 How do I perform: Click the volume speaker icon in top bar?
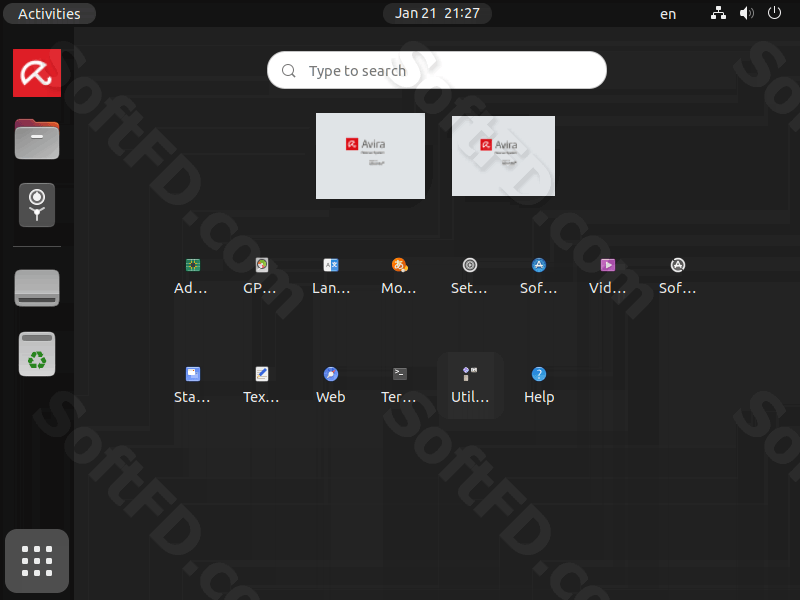pos(746,13)
